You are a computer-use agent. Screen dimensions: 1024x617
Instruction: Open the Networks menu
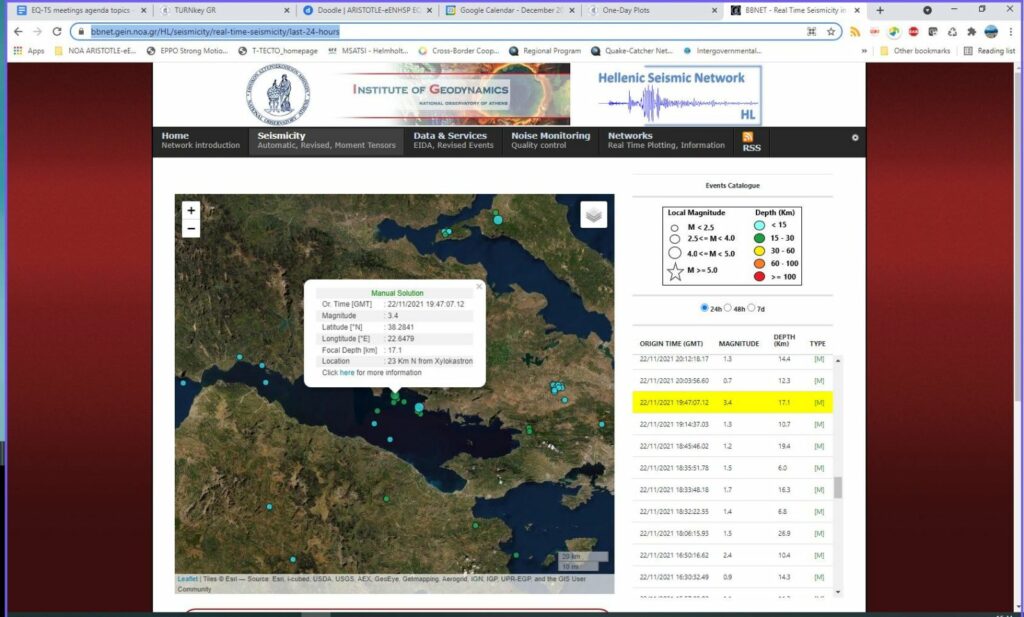(630, 136)
